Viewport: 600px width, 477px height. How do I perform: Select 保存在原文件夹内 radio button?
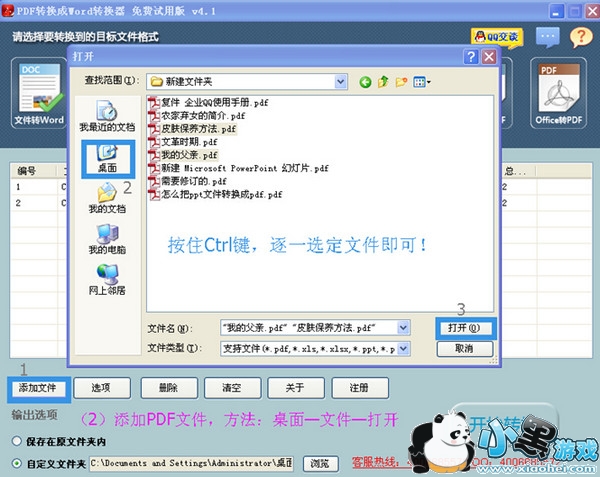coord(16,441)
